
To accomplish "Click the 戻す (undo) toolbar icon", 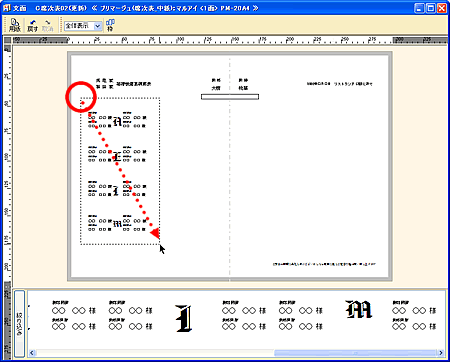I will coord(32,25).
